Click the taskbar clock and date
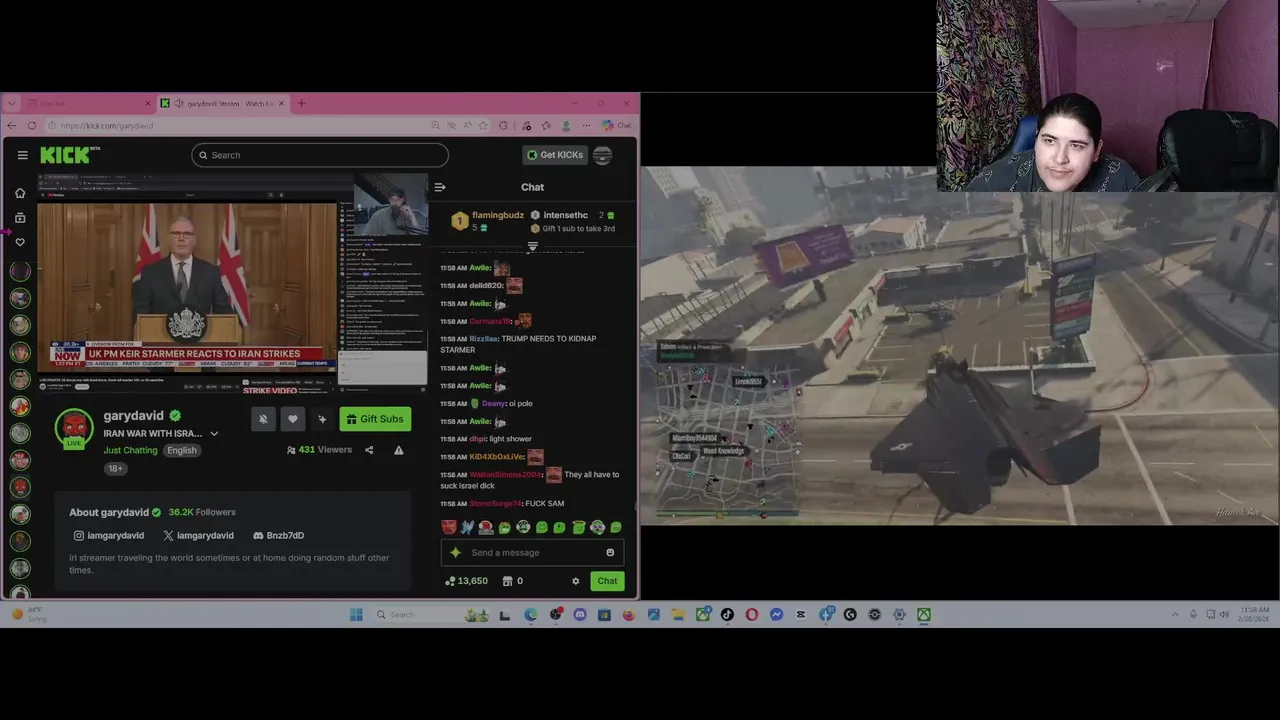Viewport: 1280px width, 720px height. pos(1255,614)
